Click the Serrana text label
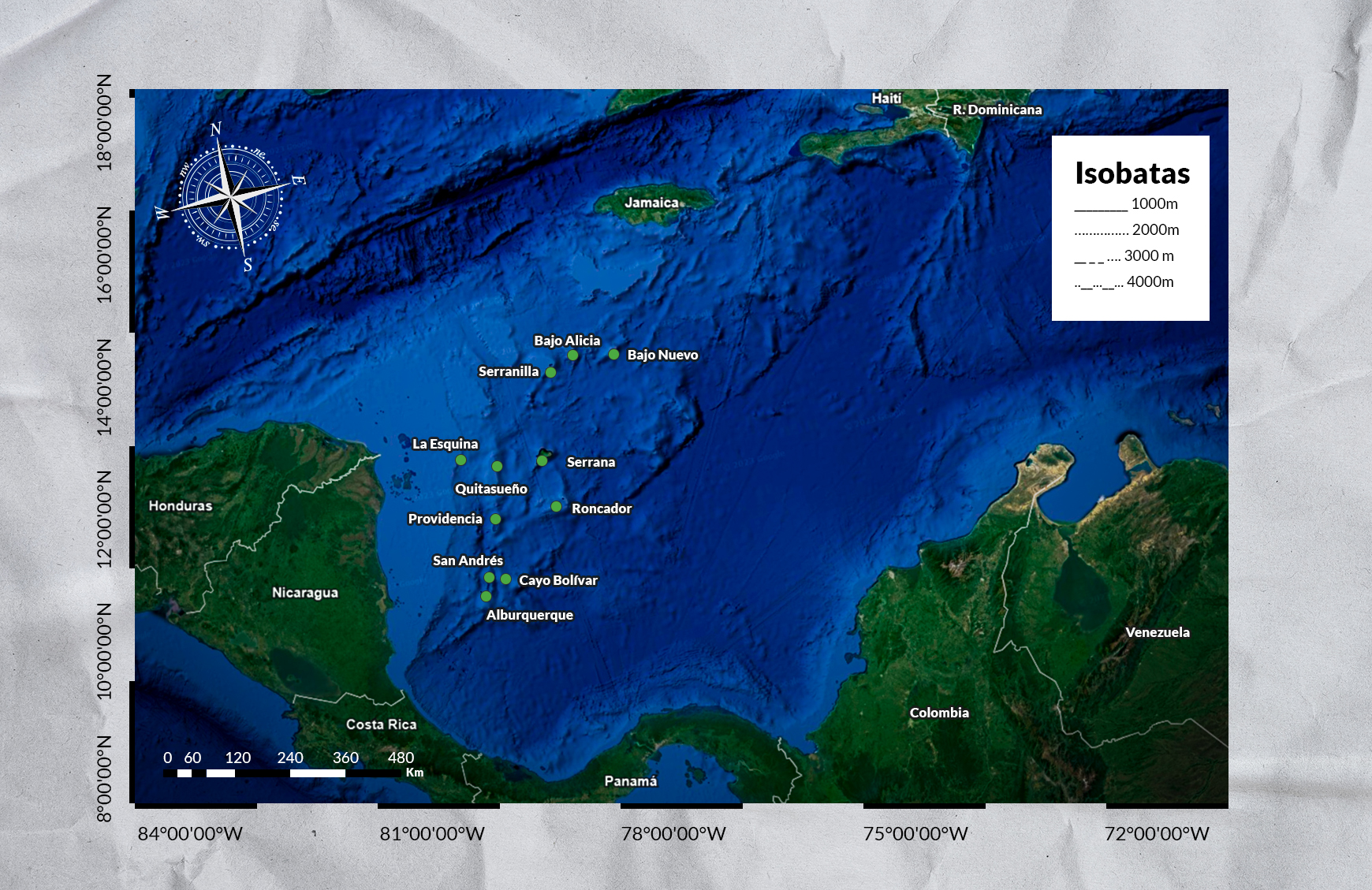The height and width of the screenshot is (890, 1372). pyautogui.click(x=591, y=462)
